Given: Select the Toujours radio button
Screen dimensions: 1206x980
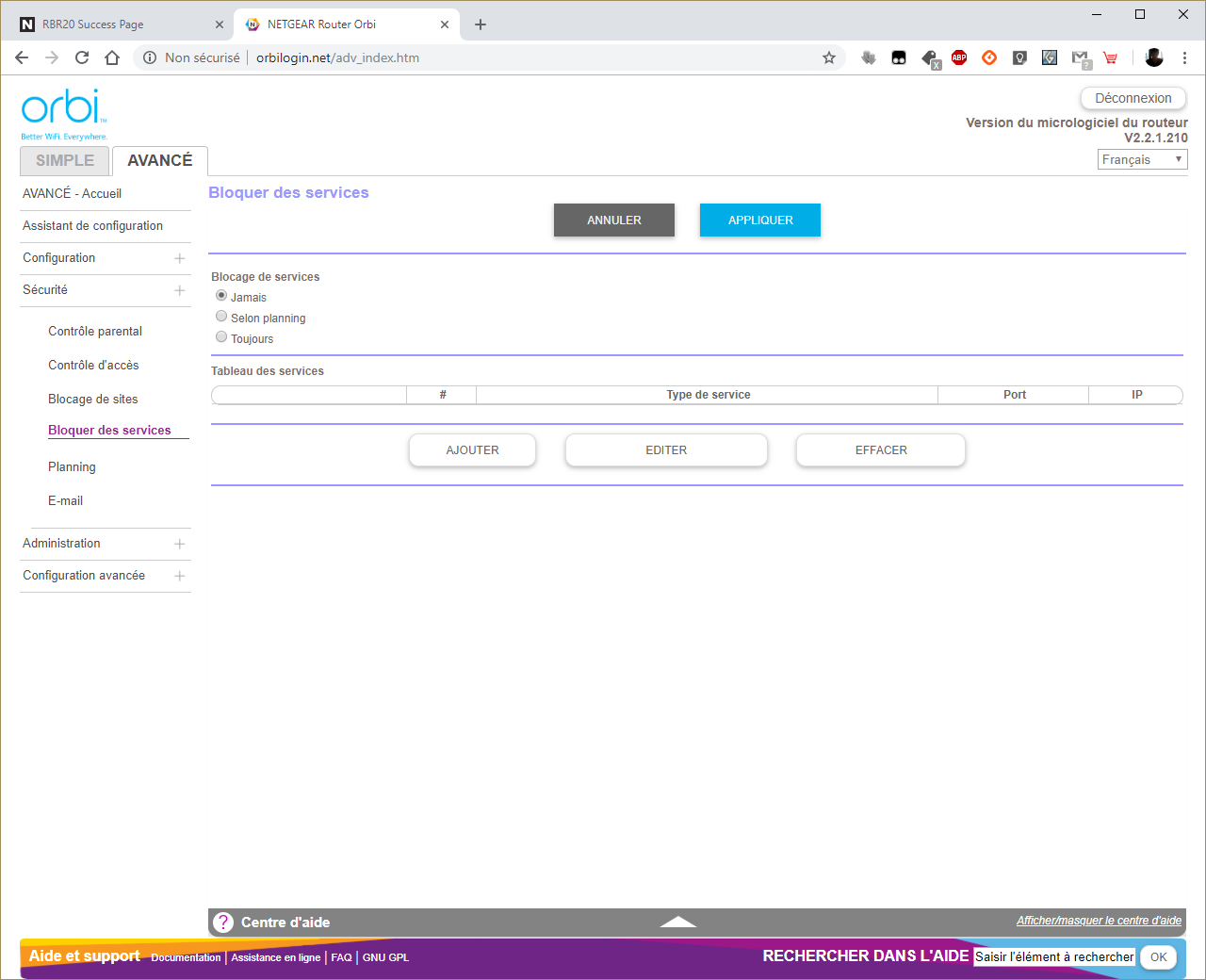Looking at the screenshot, I should (x=221, y=337).
